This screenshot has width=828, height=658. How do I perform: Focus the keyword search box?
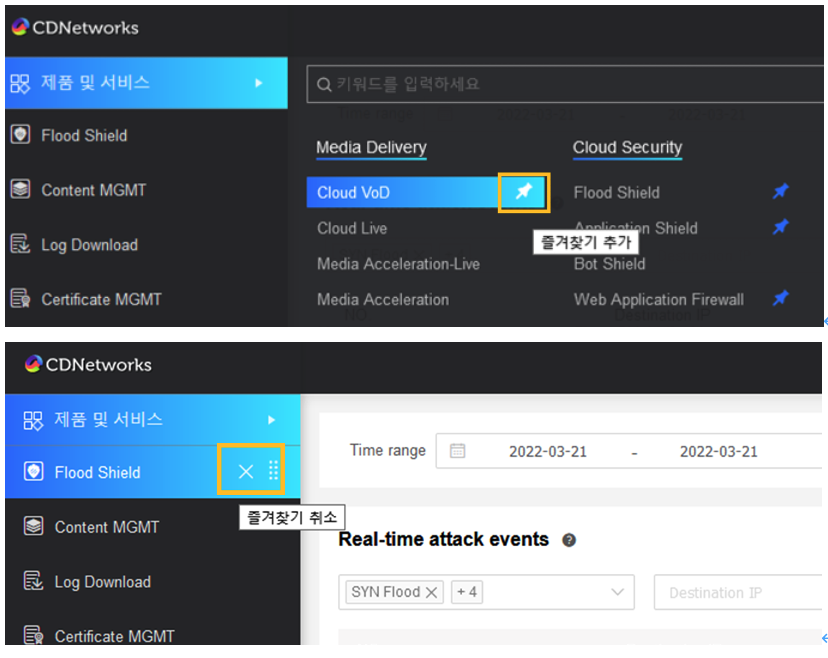[x=560, y=85]
